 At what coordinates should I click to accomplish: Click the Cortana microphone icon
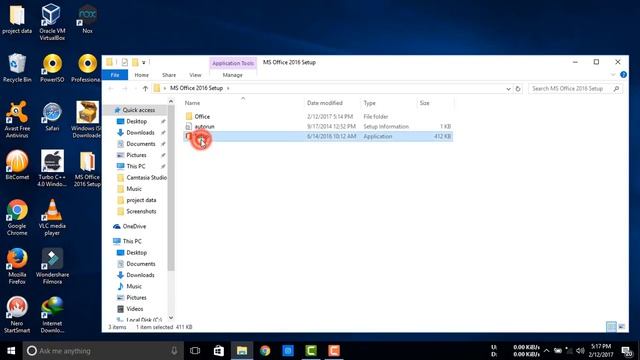coord(174,351)
